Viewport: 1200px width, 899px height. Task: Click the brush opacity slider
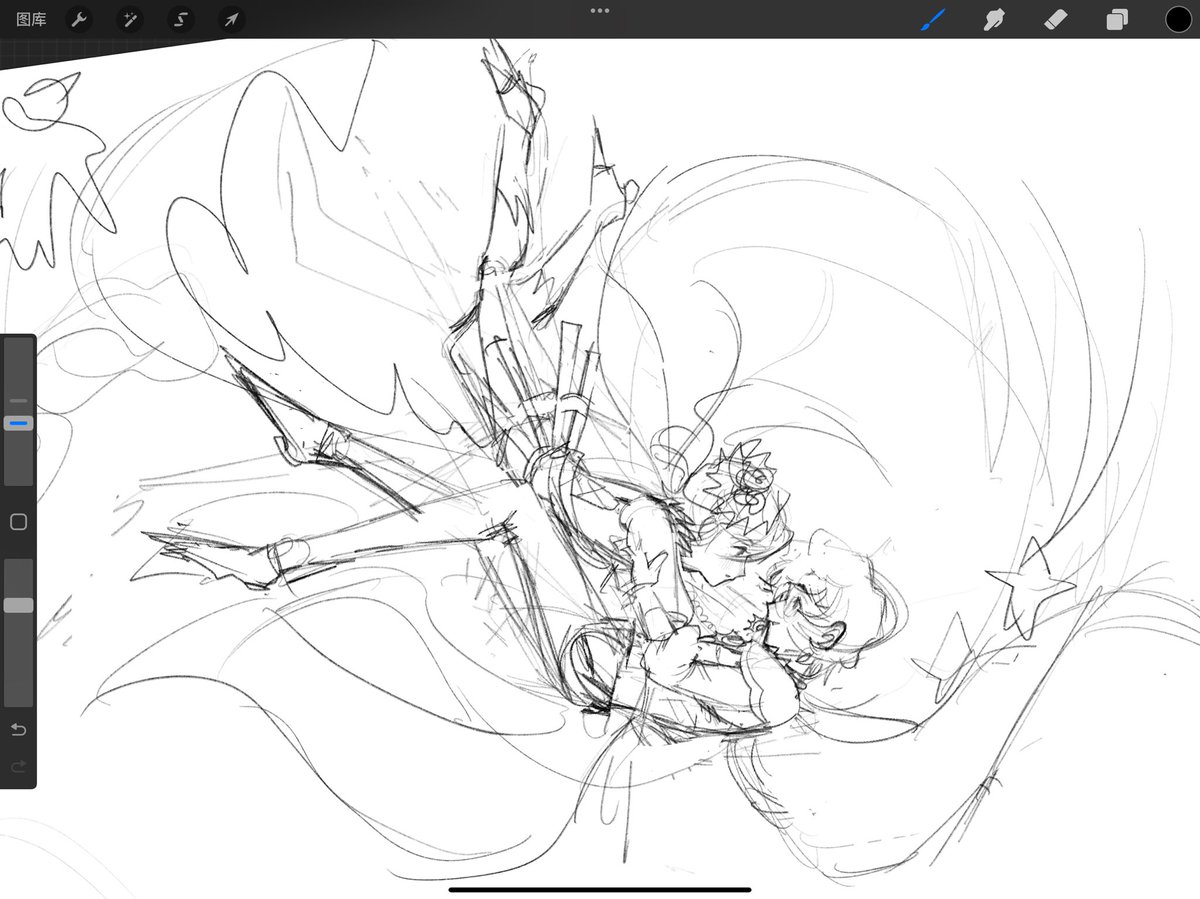coord(19,632)
